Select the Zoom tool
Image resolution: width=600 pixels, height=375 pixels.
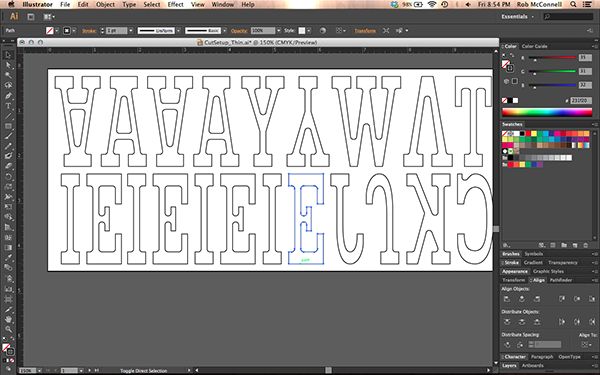[8, 329]
